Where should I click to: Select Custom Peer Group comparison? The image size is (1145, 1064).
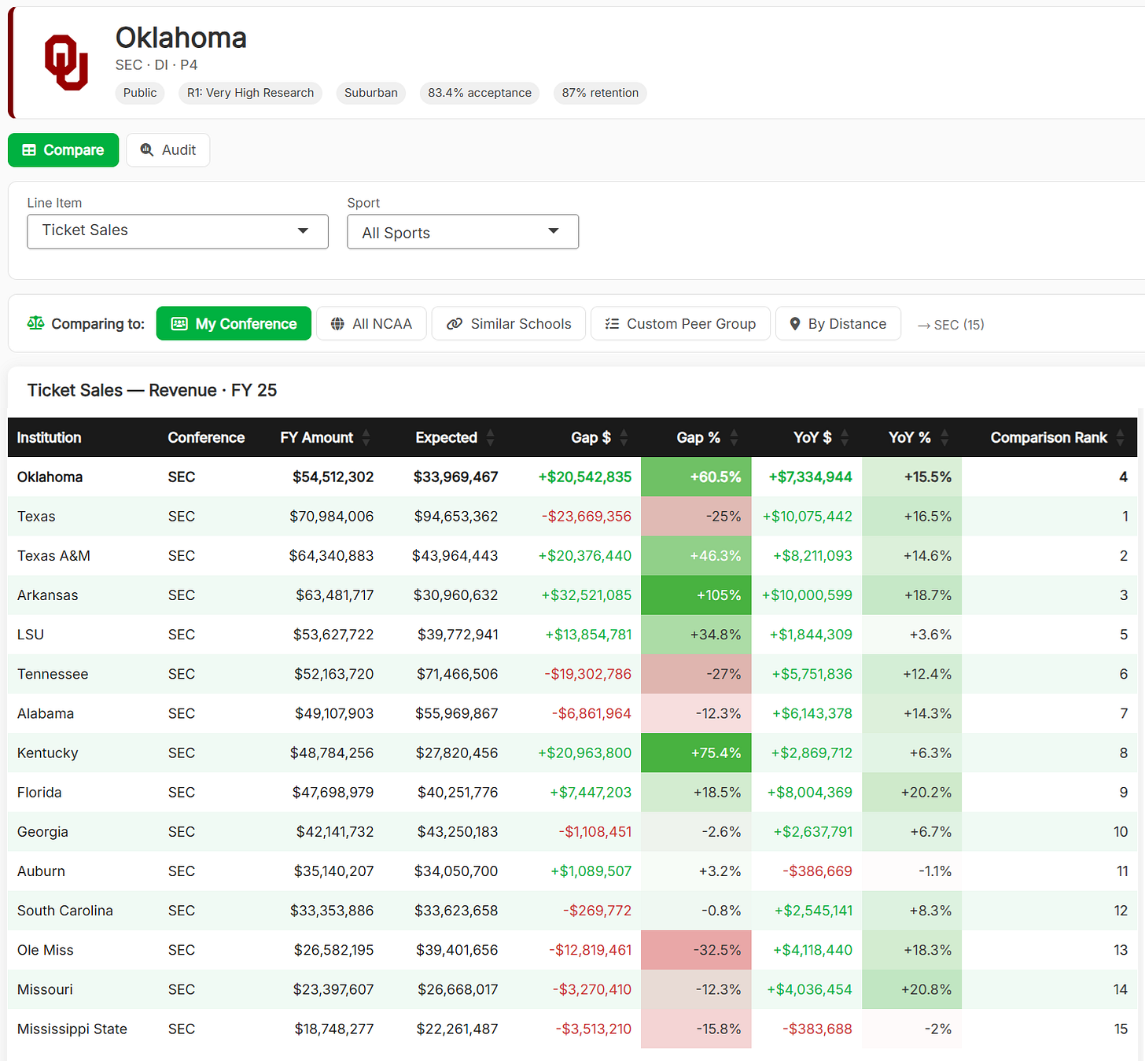pyautogui.click(x=680, y=324)
